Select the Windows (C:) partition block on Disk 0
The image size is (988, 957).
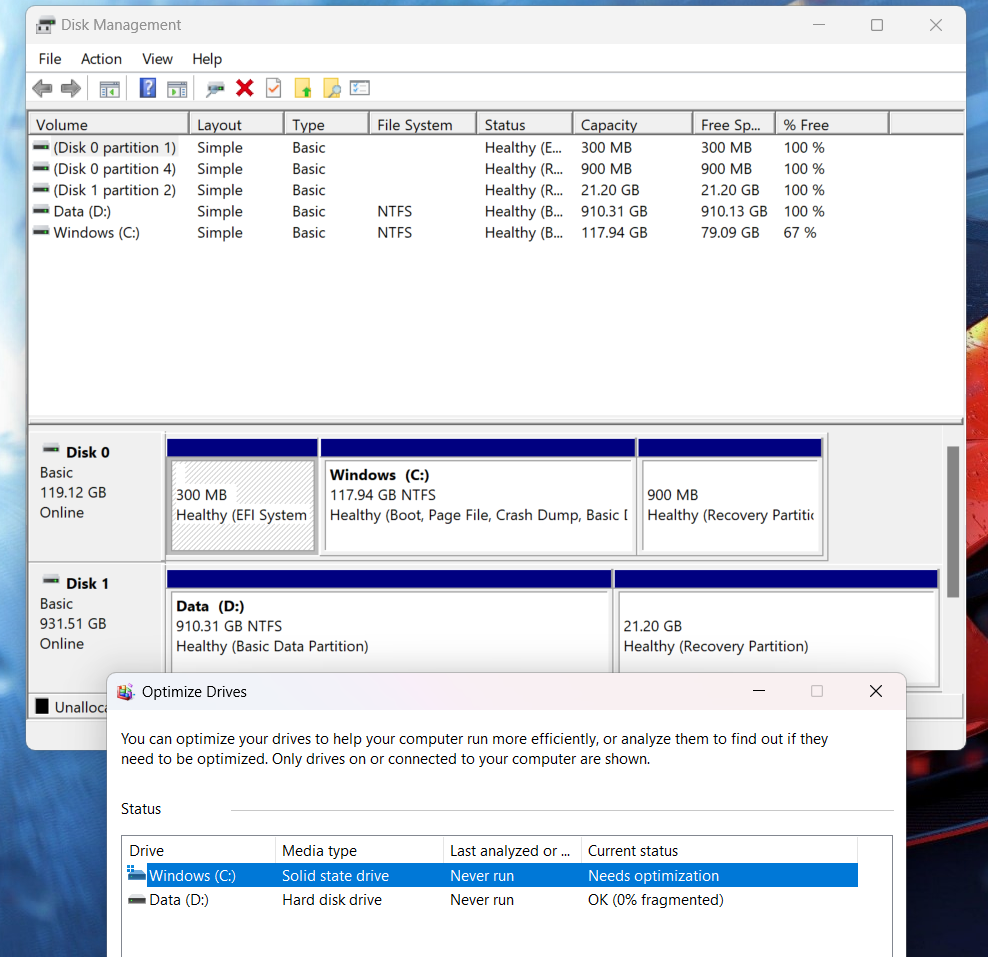coord(478,498)
